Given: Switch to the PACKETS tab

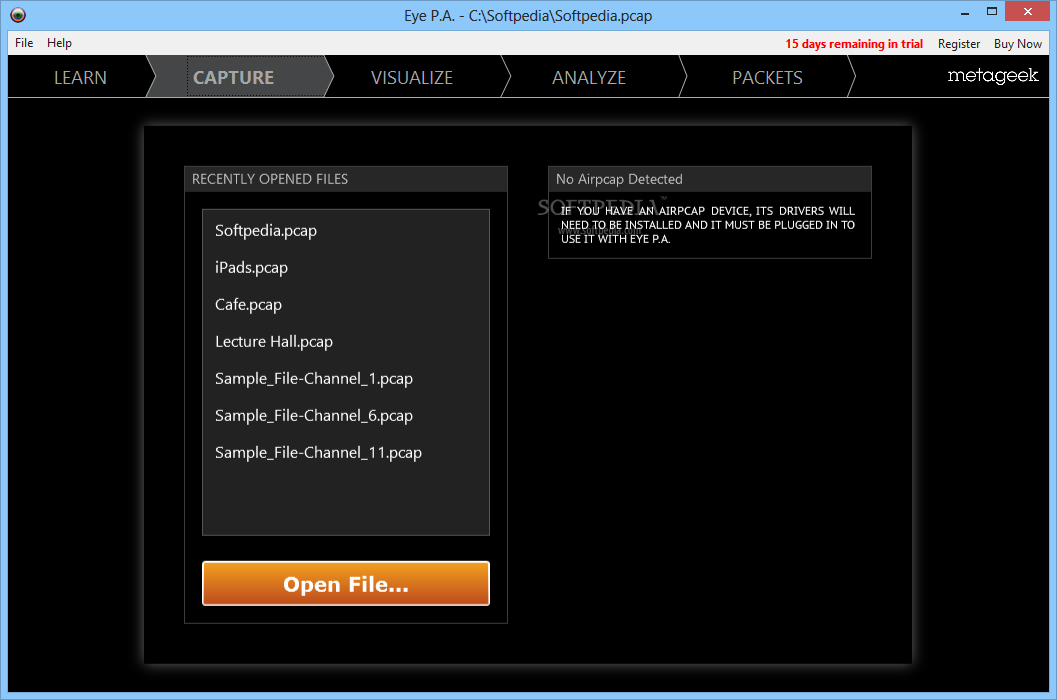Looking at the screenshot, I should (x=767, y=78).
